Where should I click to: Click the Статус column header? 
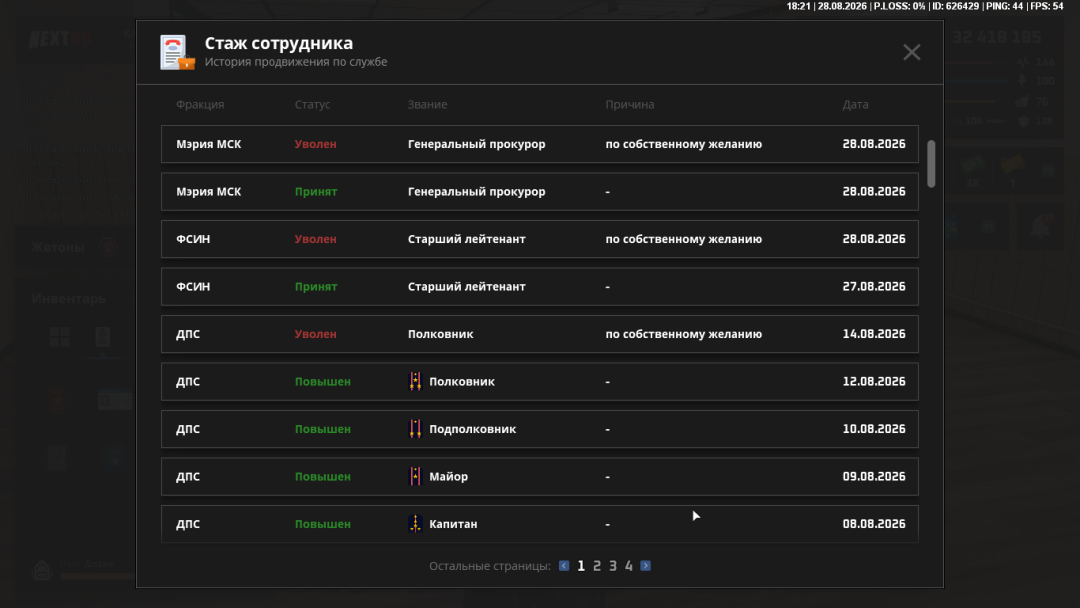pos(313,105)
